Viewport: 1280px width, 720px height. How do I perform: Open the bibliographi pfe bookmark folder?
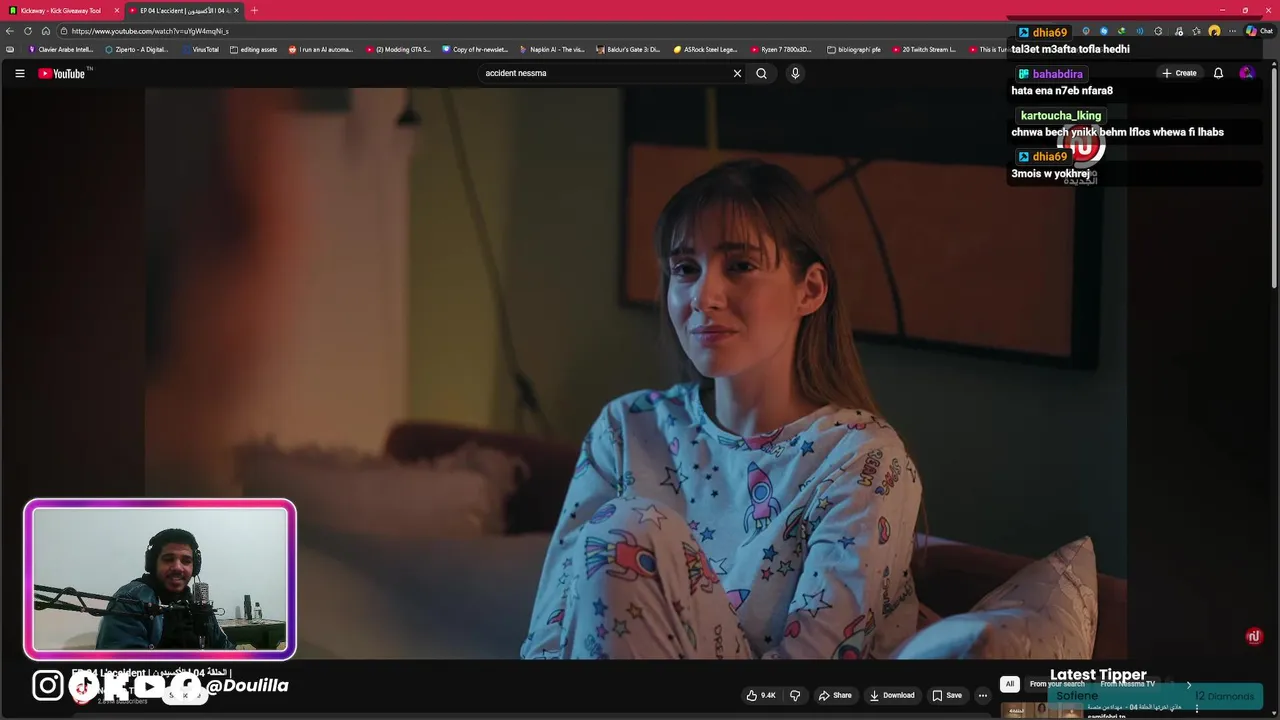point(854,49)
